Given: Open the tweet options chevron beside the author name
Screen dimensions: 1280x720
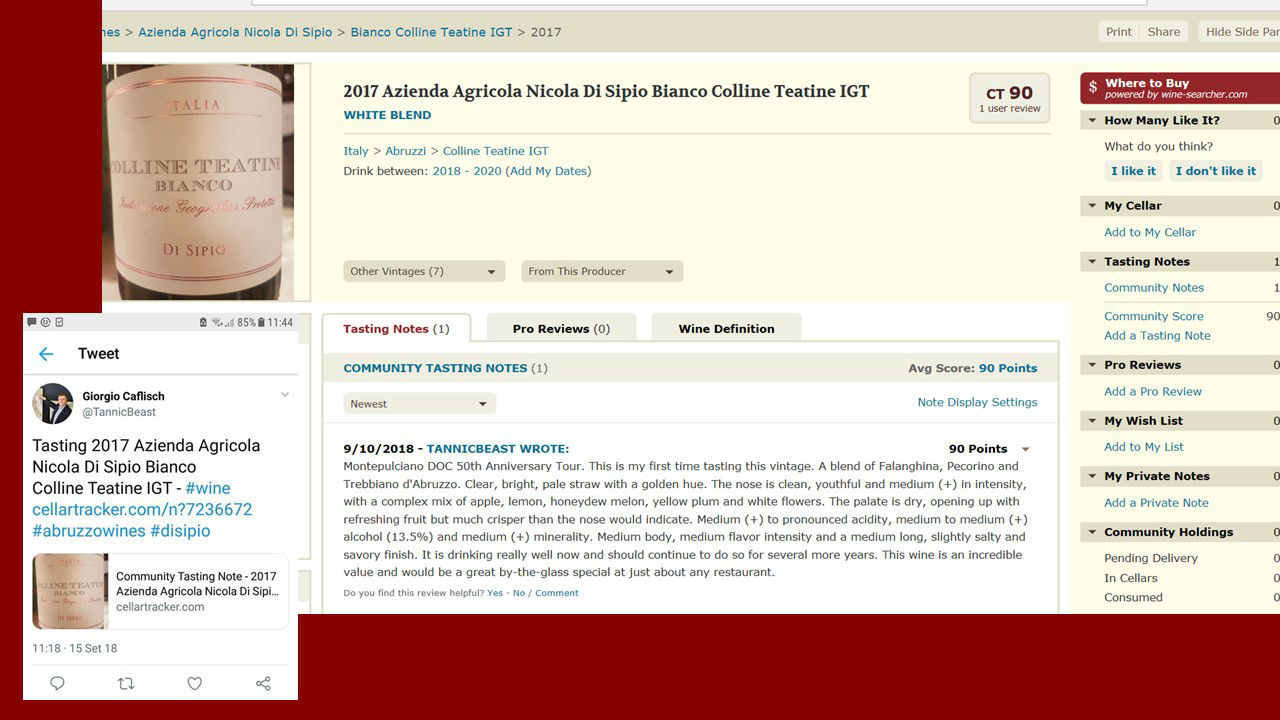Looking at the screenshot, I should 285,395.
